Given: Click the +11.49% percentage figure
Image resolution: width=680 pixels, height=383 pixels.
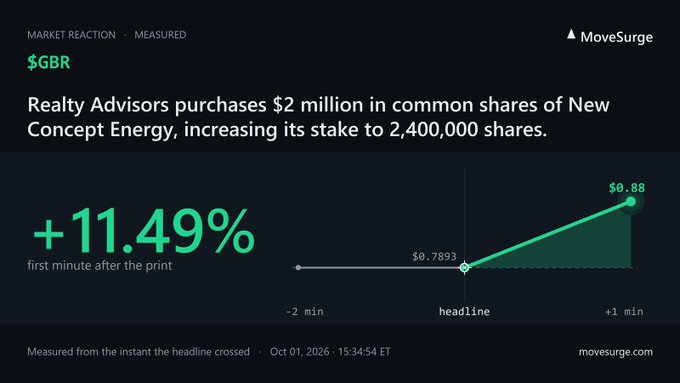Looking at the screenshot, I should [x=144, y=230].
